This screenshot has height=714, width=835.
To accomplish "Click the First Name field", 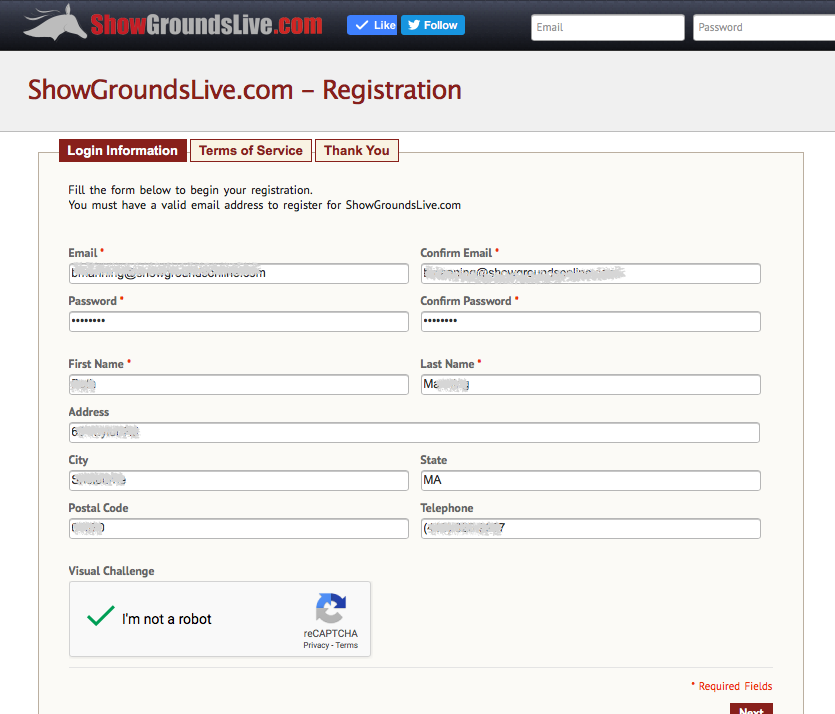I will coord(239,384).
